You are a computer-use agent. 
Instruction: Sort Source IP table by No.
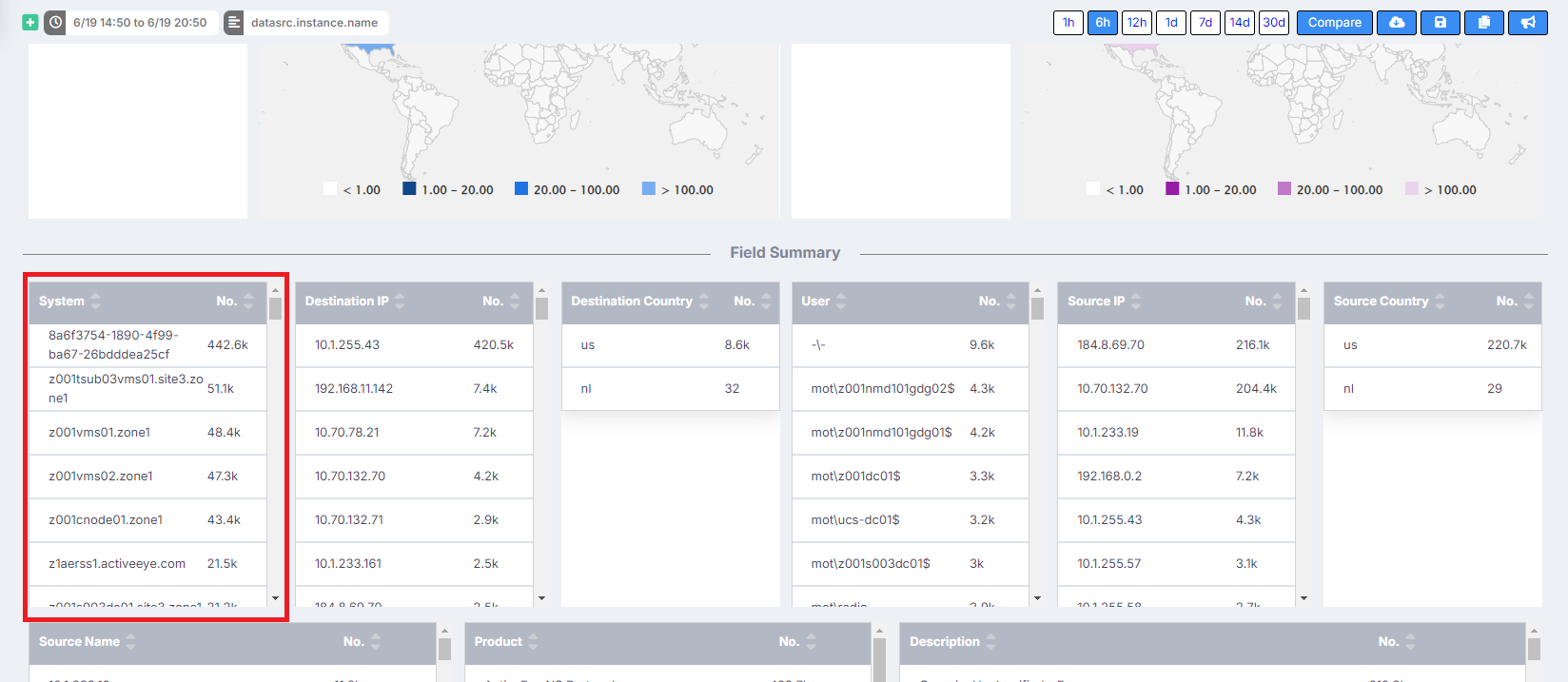pos(1278,301)
